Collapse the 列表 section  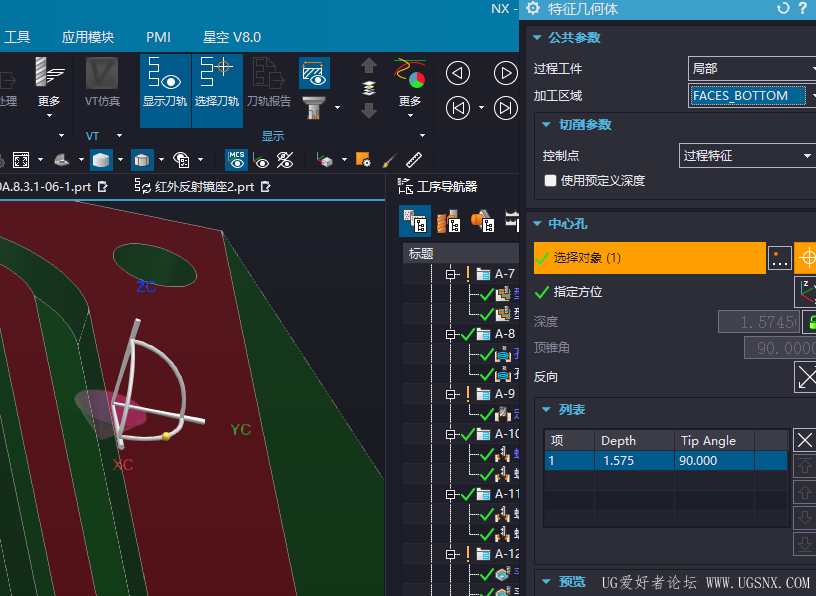pyautogui.click(x=546, y=410)
